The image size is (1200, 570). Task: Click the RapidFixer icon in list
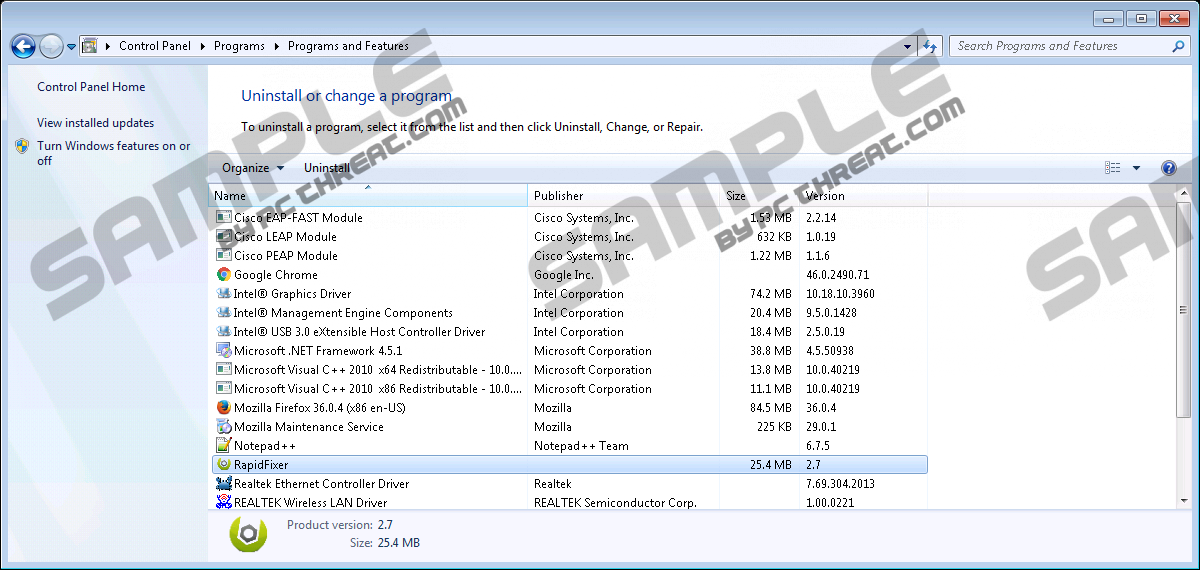224,465
